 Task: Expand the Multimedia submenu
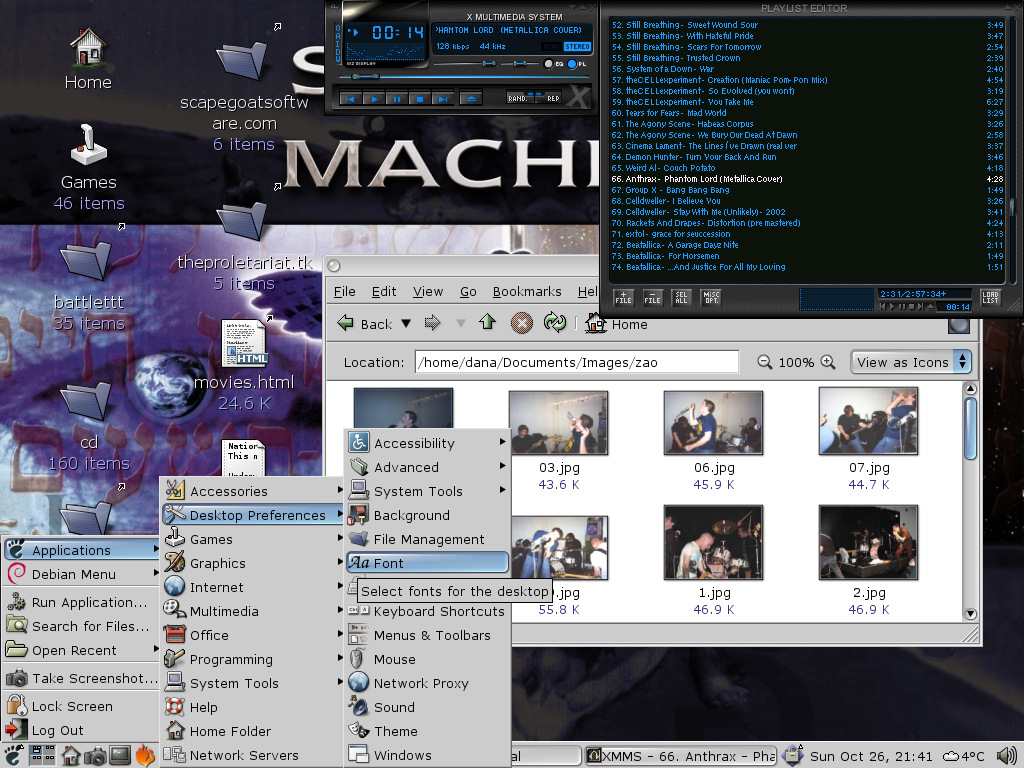[x=253, y=611]
